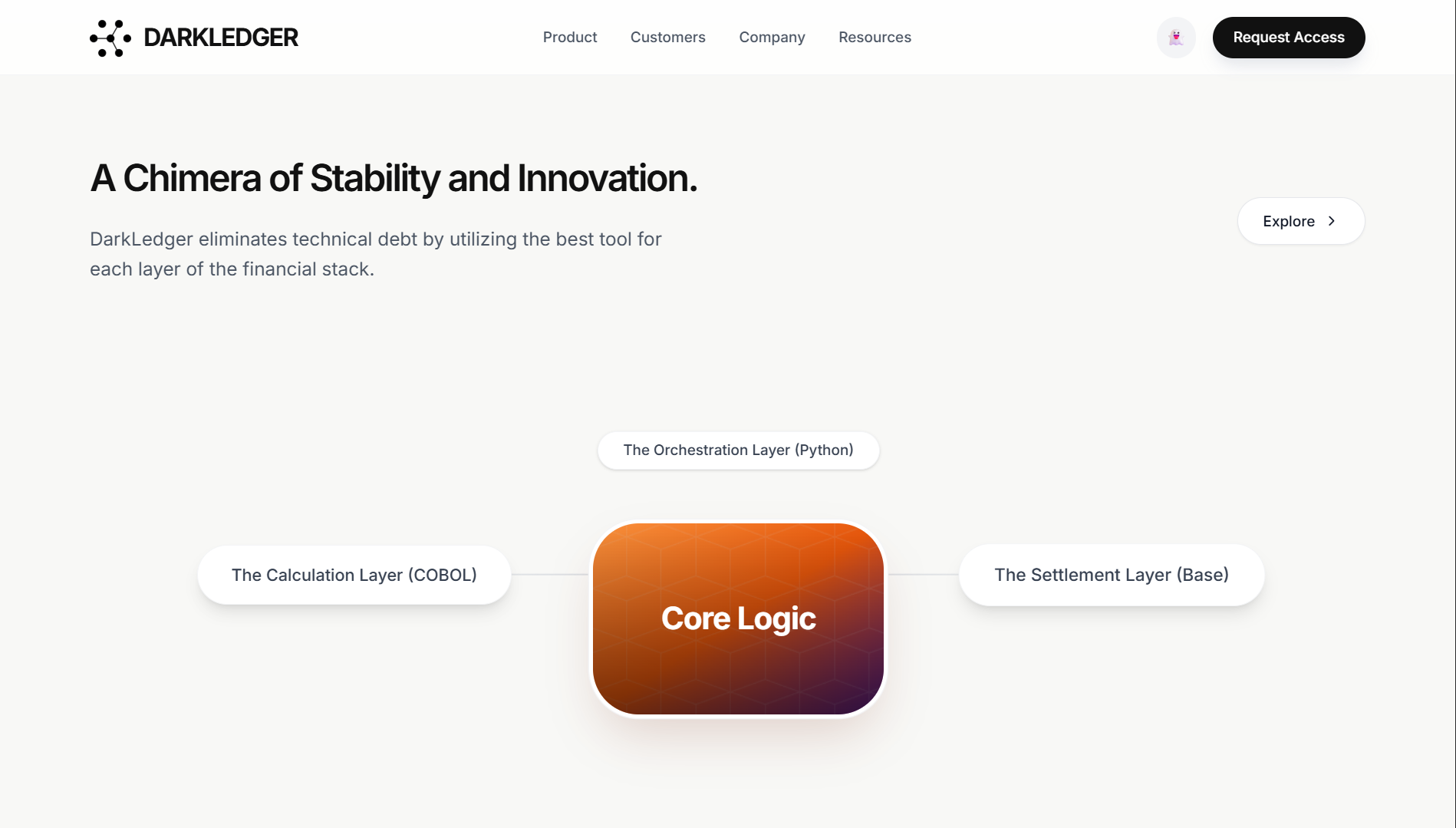Screen dimensions: 1456x828
Task: Open the Product menu
Action: click(x=569, y=37)
